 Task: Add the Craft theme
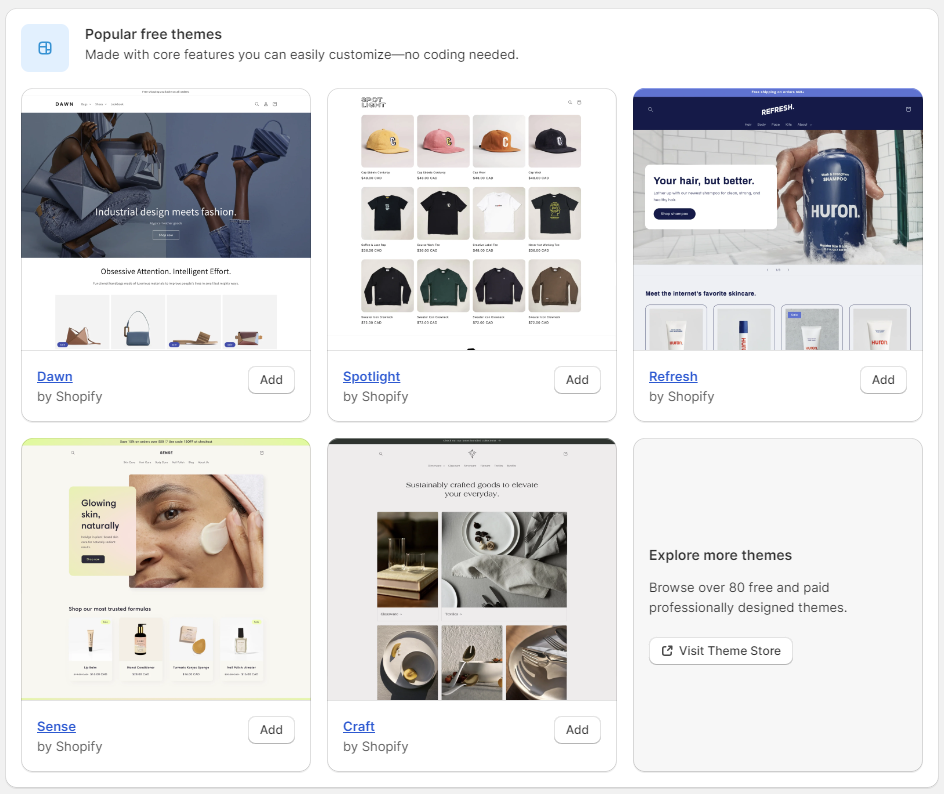(577, 730)
